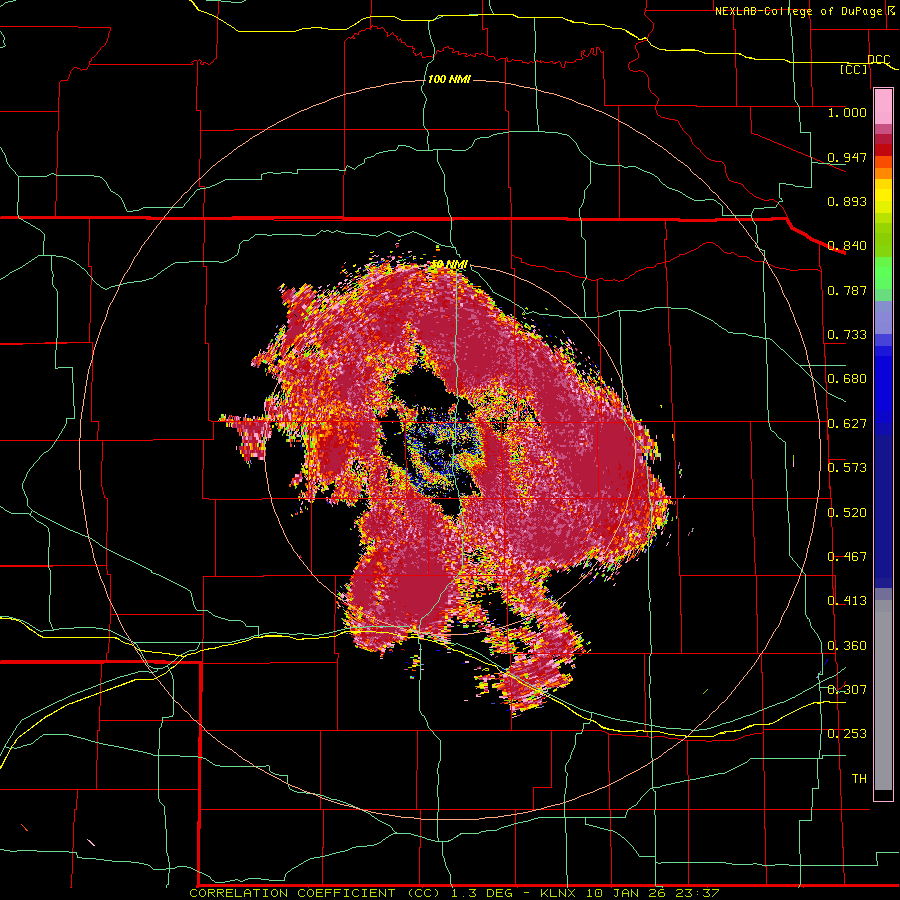Select the 0.680 legend value

click(x=847, y=379)
